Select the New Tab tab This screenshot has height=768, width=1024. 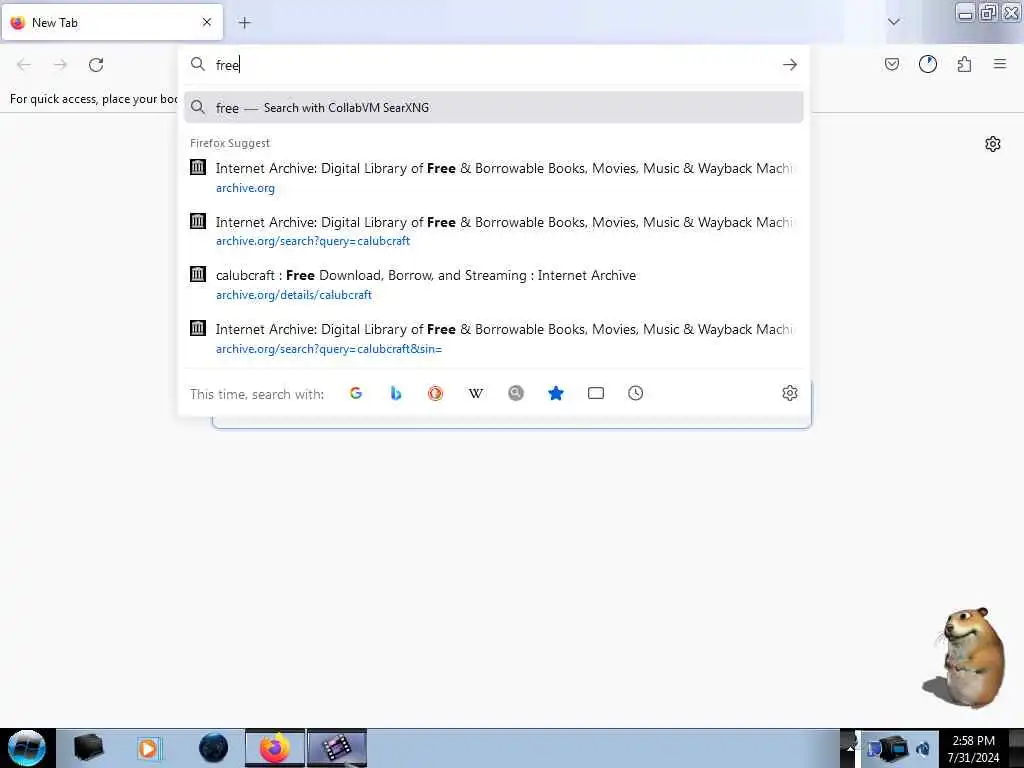click(x=112, y=22)
